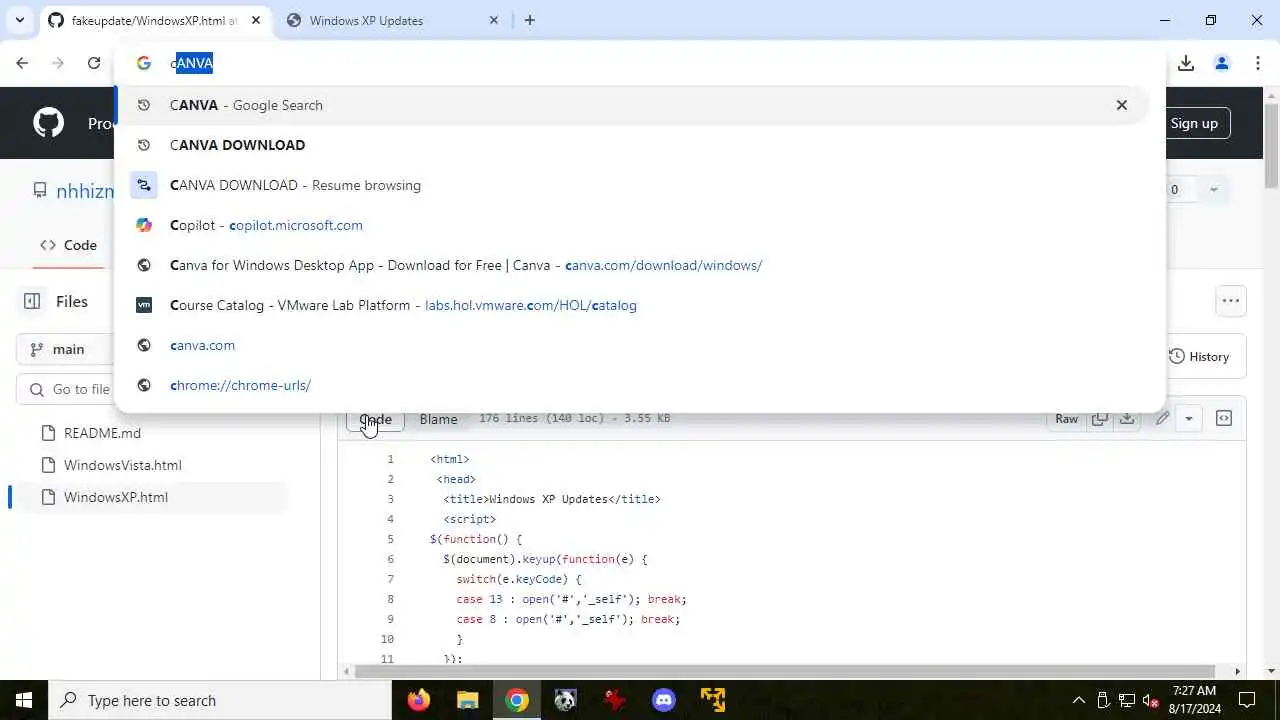Click the address bar text field
Image resolution: width=1280 pixels, height=720 pixels.
point(640,63)
